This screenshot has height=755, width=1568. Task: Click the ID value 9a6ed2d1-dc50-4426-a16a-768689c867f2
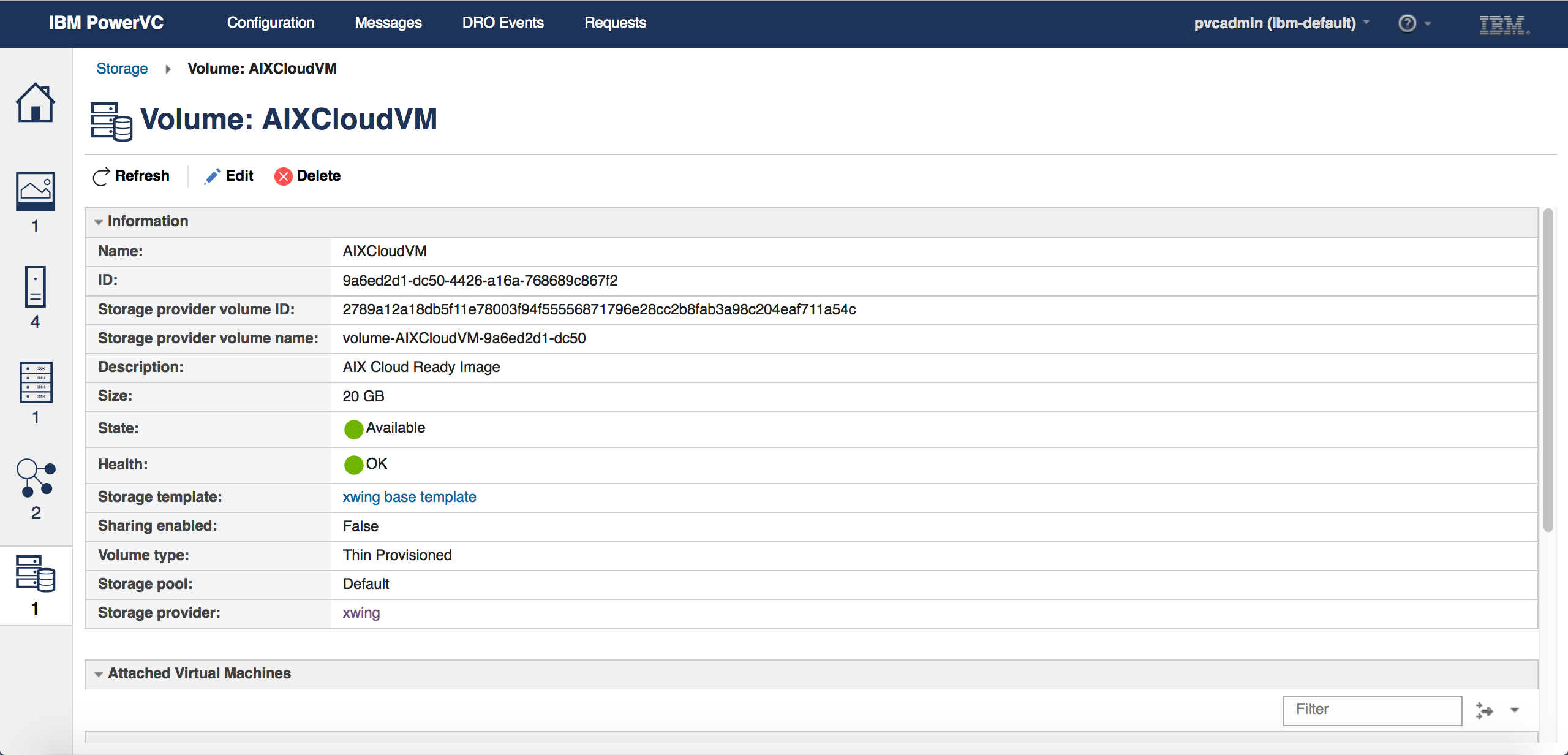(480, 281)
